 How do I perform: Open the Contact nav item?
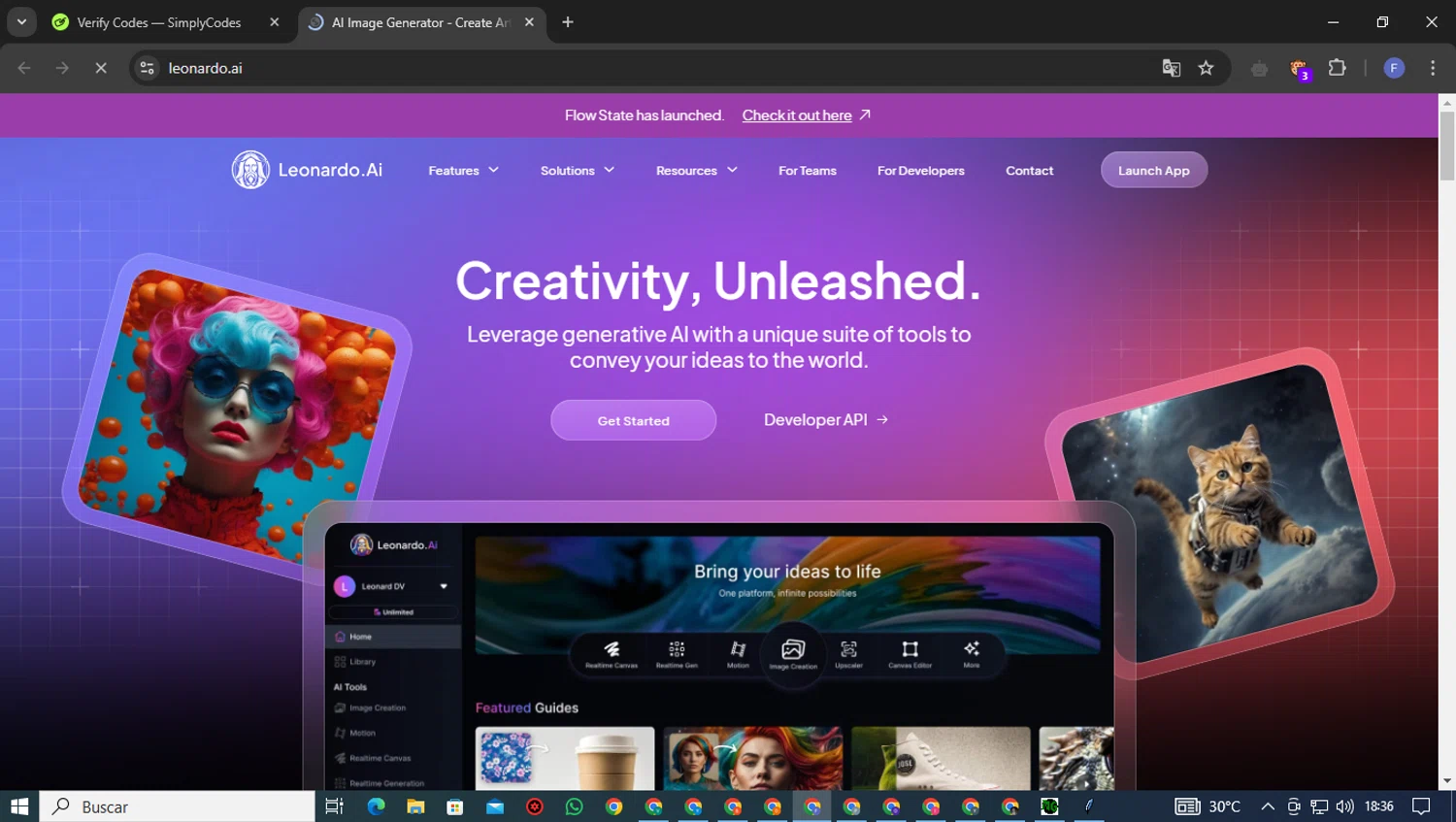click(1030, 171)
